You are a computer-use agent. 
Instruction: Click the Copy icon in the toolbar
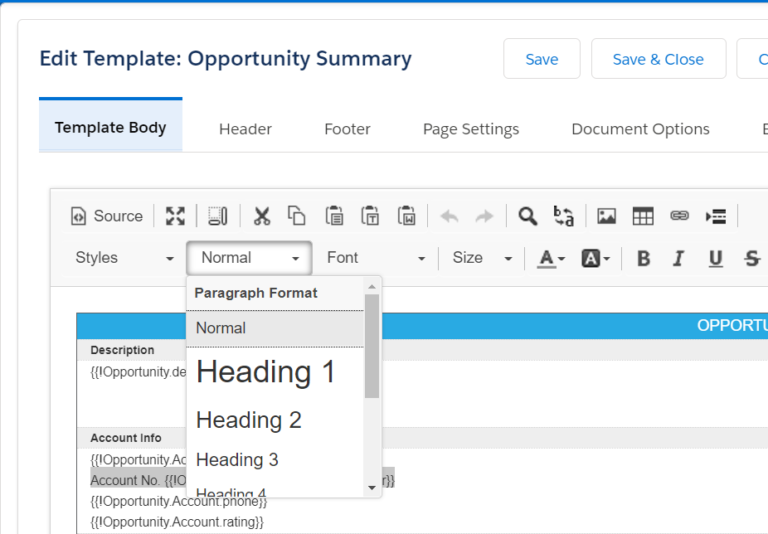pos(296,216)
